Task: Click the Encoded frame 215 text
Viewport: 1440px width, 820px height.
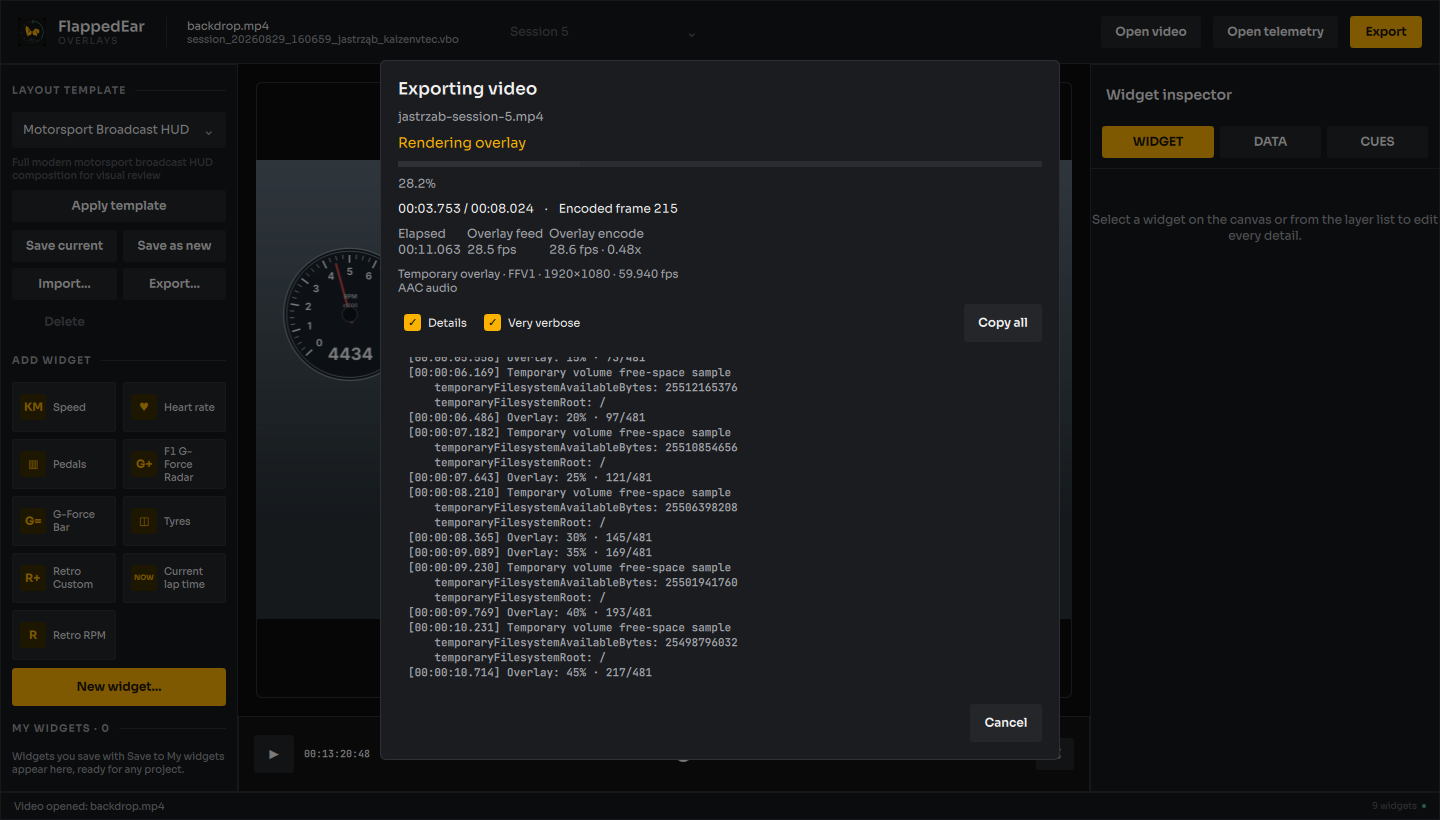Action: point(618,209)
